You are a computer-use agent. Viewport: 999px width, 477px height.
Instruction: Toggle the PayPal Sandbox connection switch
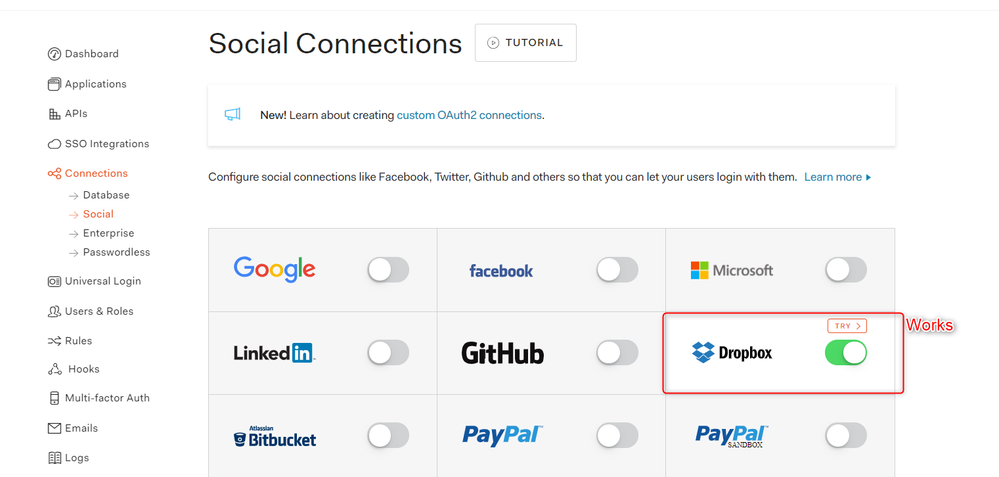point(846,435)
